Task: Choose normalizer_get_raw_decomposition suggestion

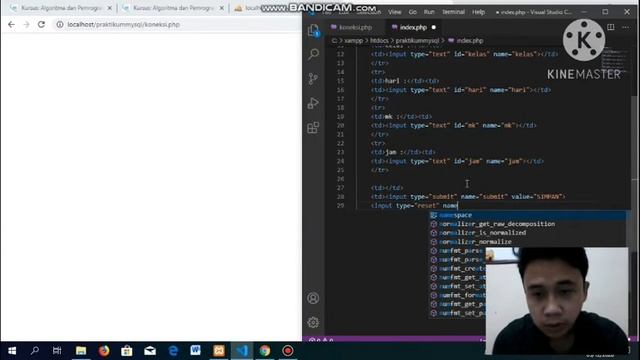Action: [x=528, y=224]
